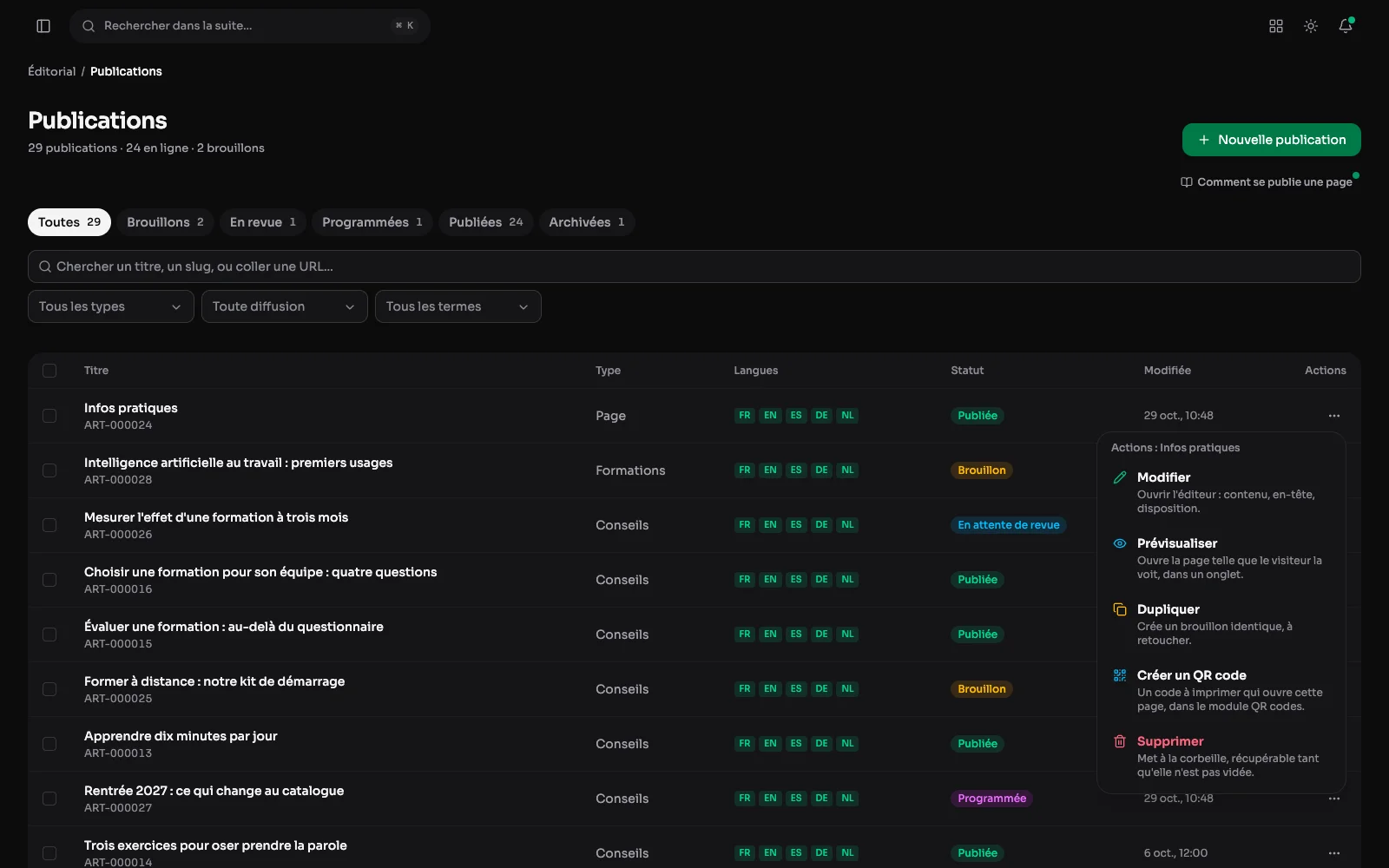This screenshot has width=1389, height=868.
Task: Check the box for Infos pratiques
Action: (49, 416)
